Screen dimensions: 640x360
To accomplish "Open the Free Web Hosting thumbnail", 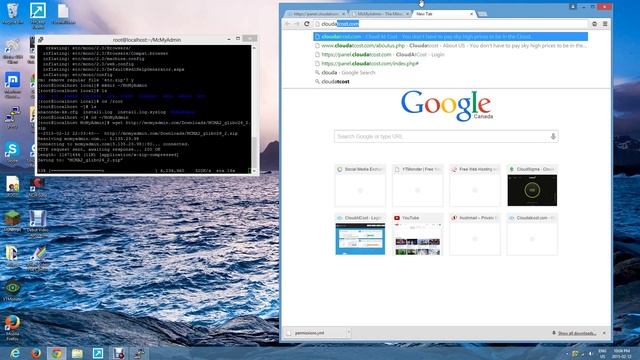I will tap(475, 186).
